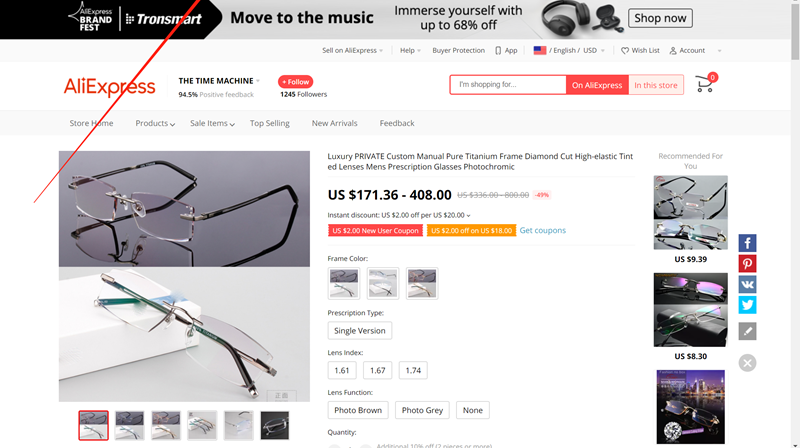
Task: Expand the Sale Items dropdown
Action: pos(212,123)
